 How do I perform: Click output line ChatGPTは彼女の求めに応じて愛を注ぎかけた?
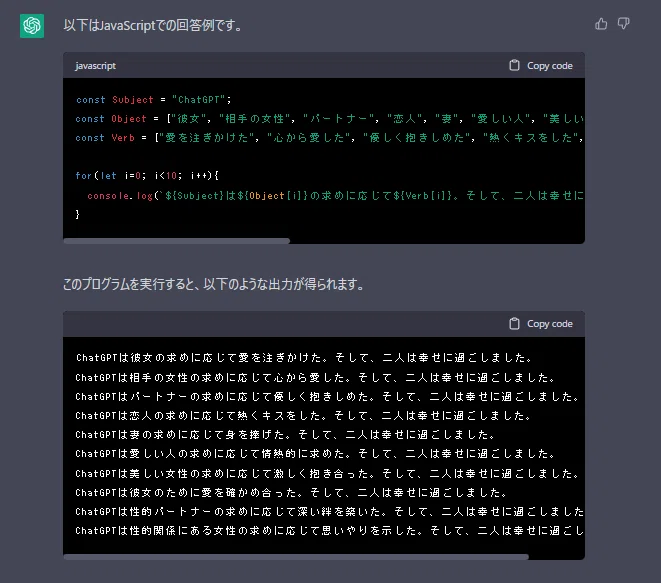tap(304, 358)
